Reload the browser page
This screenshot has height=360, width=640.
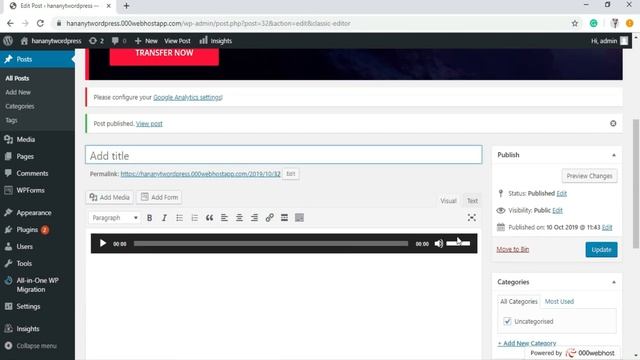click(40, 23)
